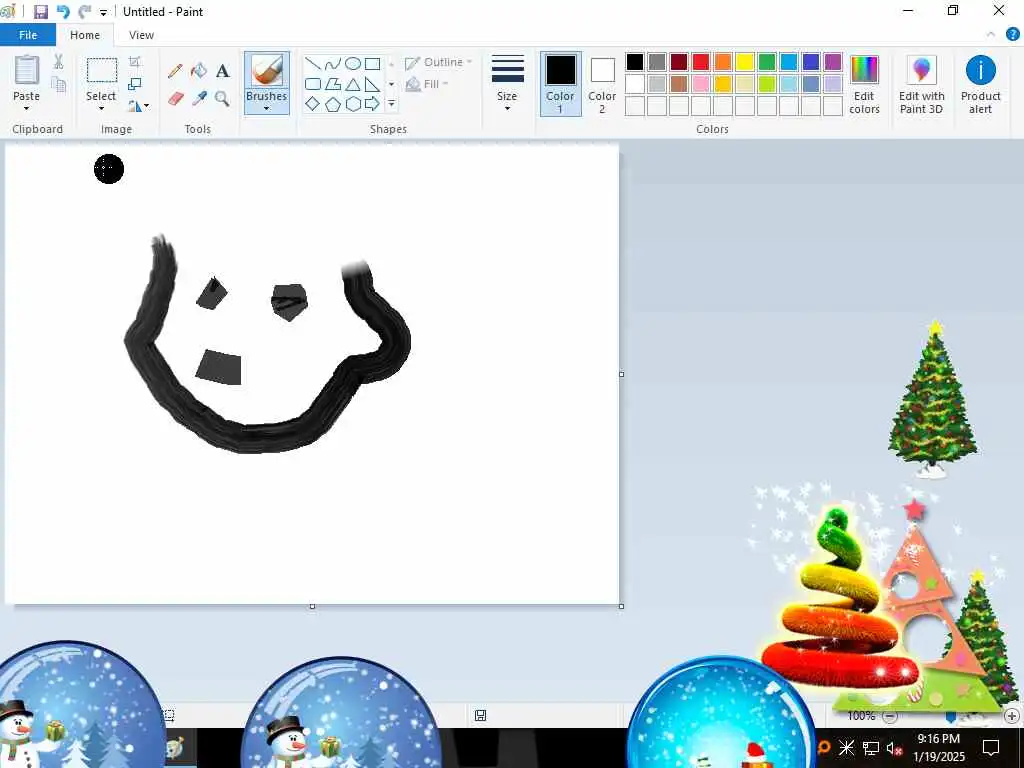The height and width of the screenshot is (768, 1024).
Task: Open the Windows notification center icon
Action: coord(991,748)
